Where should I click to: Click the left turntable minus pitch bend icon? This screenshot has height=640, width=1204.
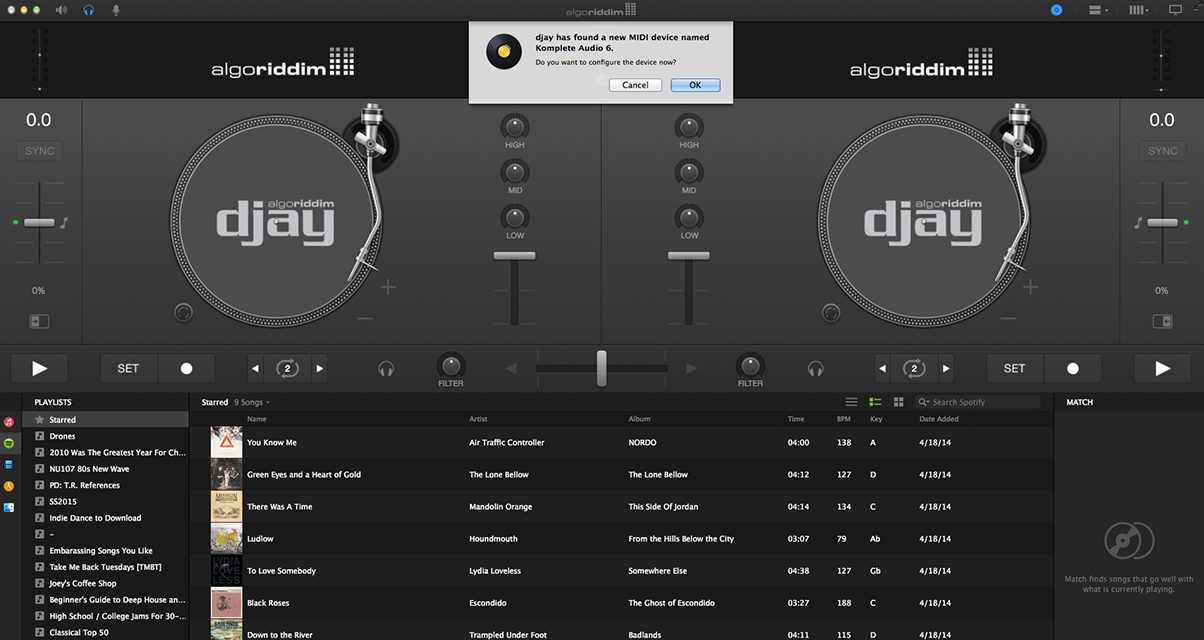[x=366, y=318]
